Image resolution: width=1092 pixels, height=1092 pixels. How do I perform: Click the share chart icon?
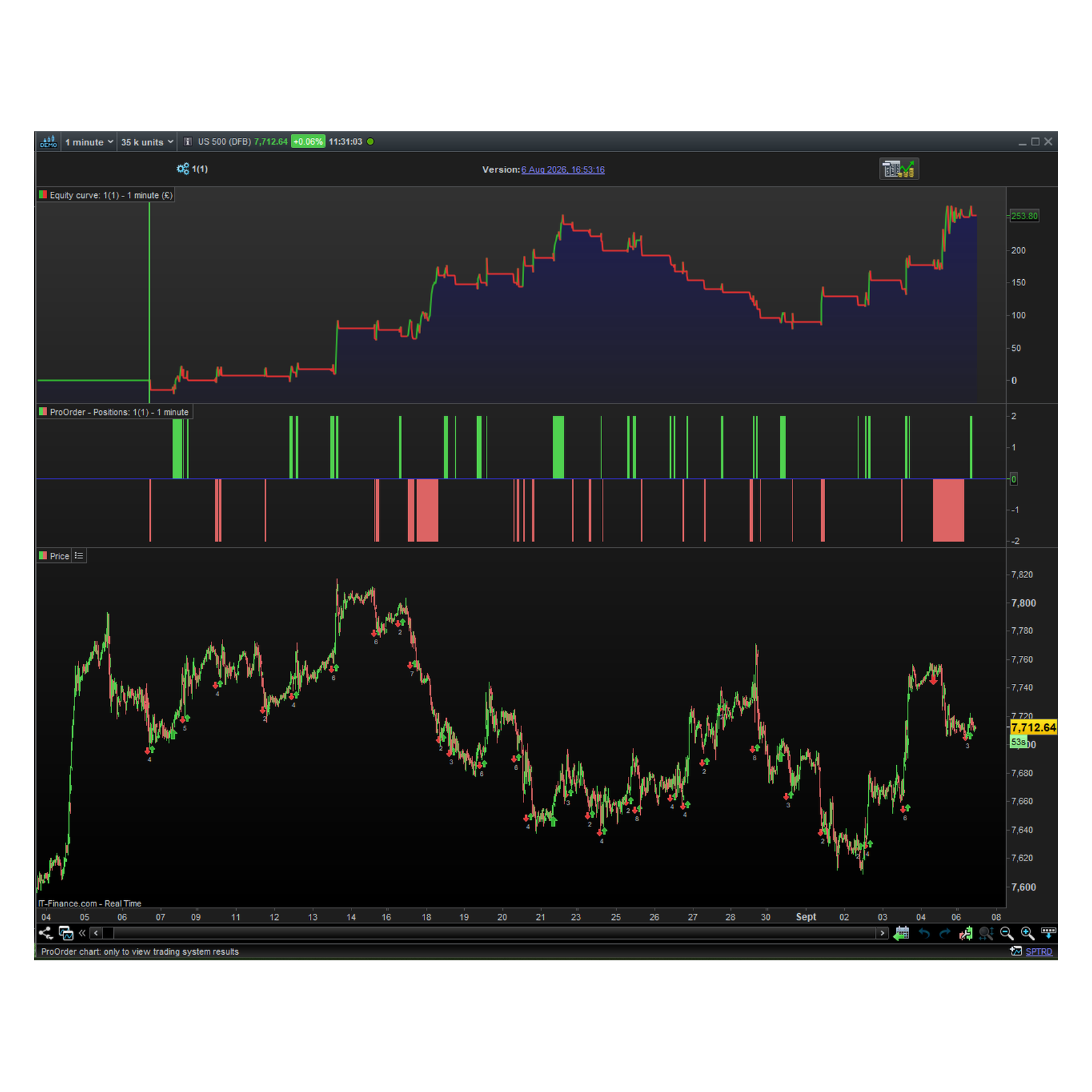pos(46,933)
